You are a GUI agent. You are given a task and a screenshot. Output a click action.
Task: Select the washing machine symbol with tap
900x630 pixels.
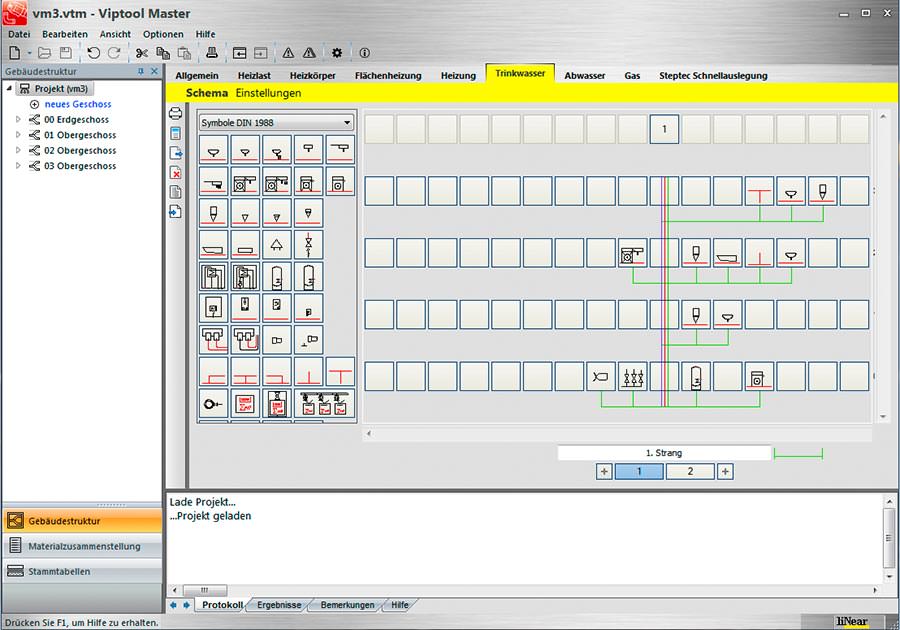click(245, 182)
